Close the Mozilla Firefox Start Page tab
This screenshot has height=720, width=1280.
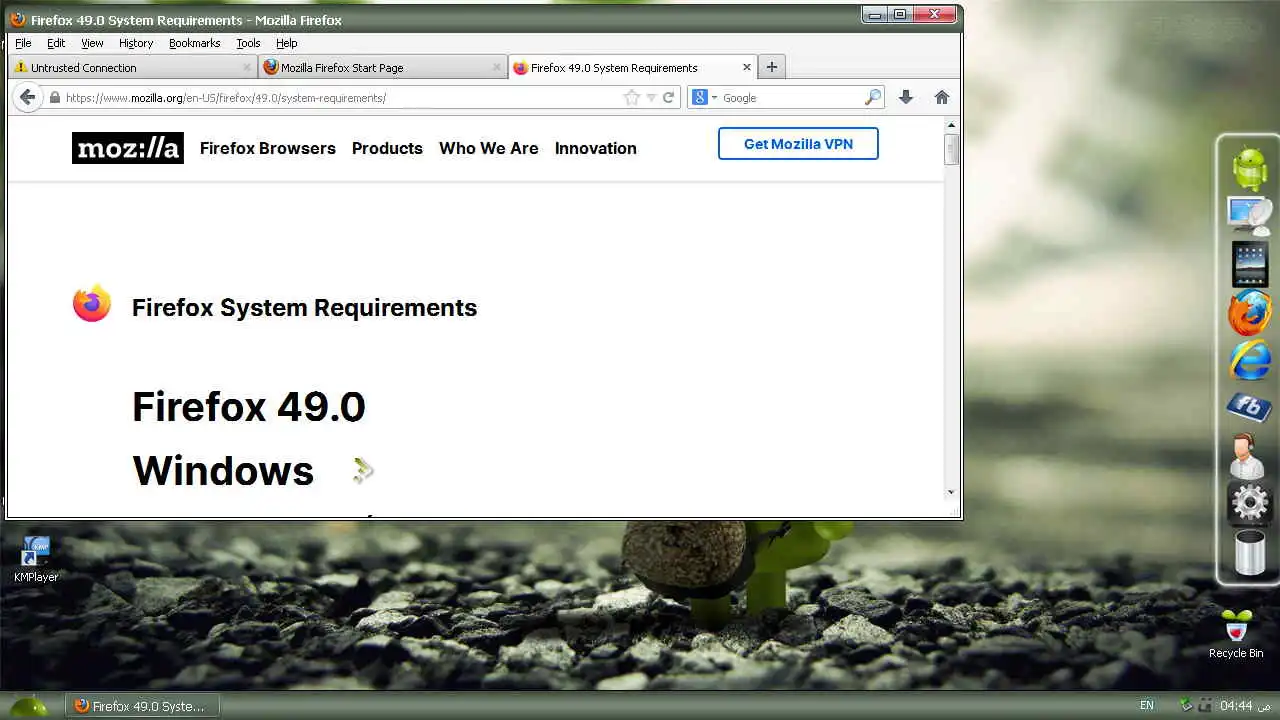tap(497, 67)
